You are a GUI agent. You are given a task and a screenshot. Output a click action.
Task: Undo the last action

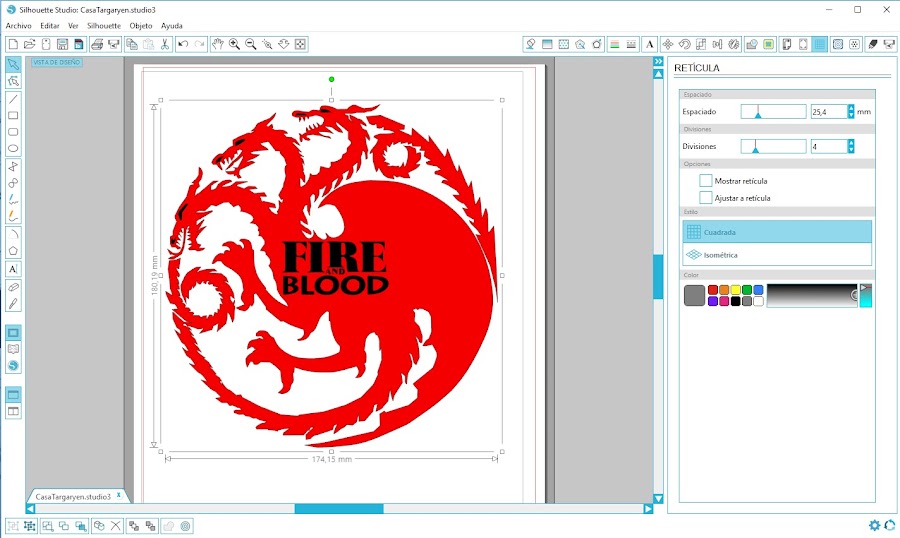(183, 44)
